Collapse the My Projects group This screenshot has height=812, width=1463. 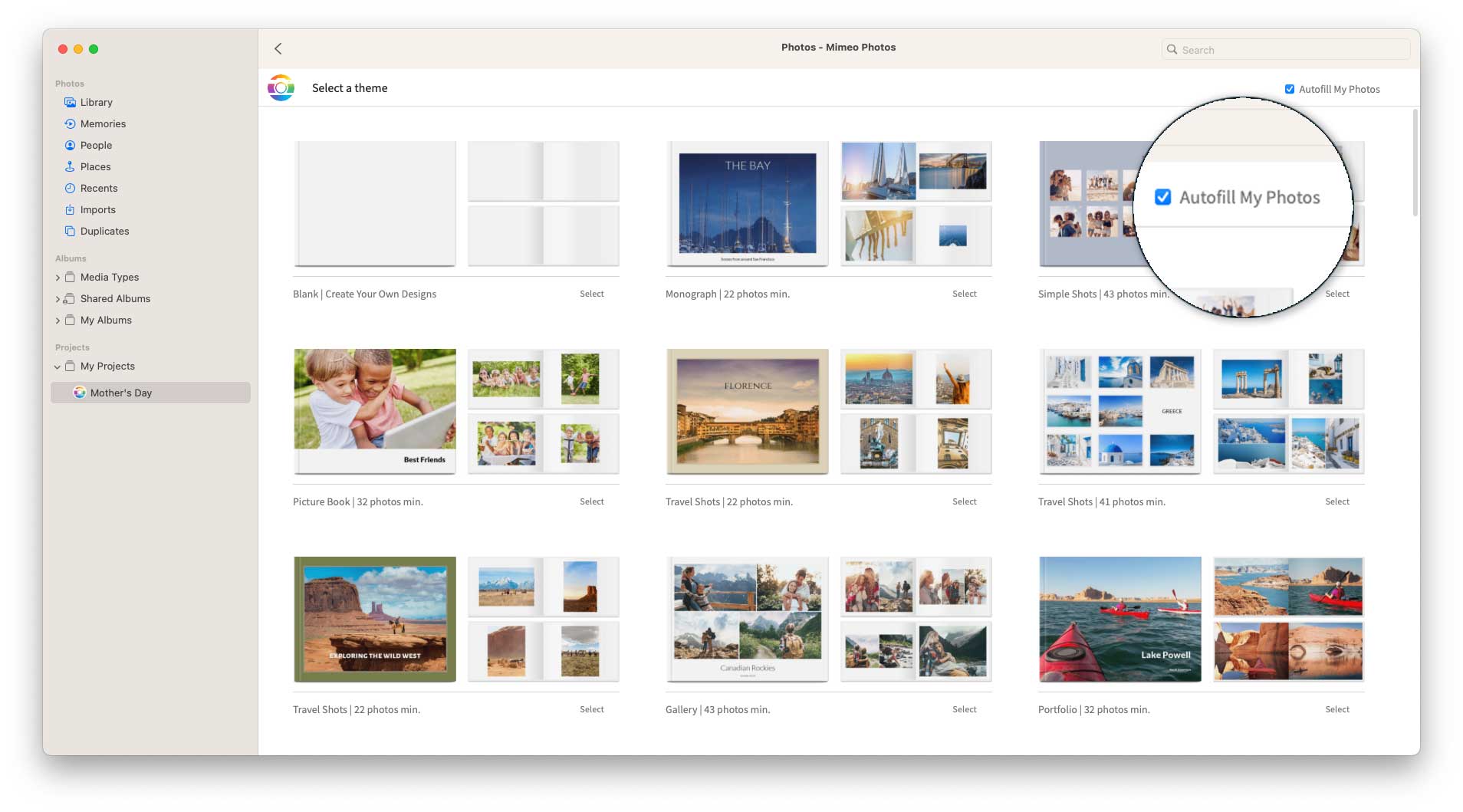click(58, 367)
